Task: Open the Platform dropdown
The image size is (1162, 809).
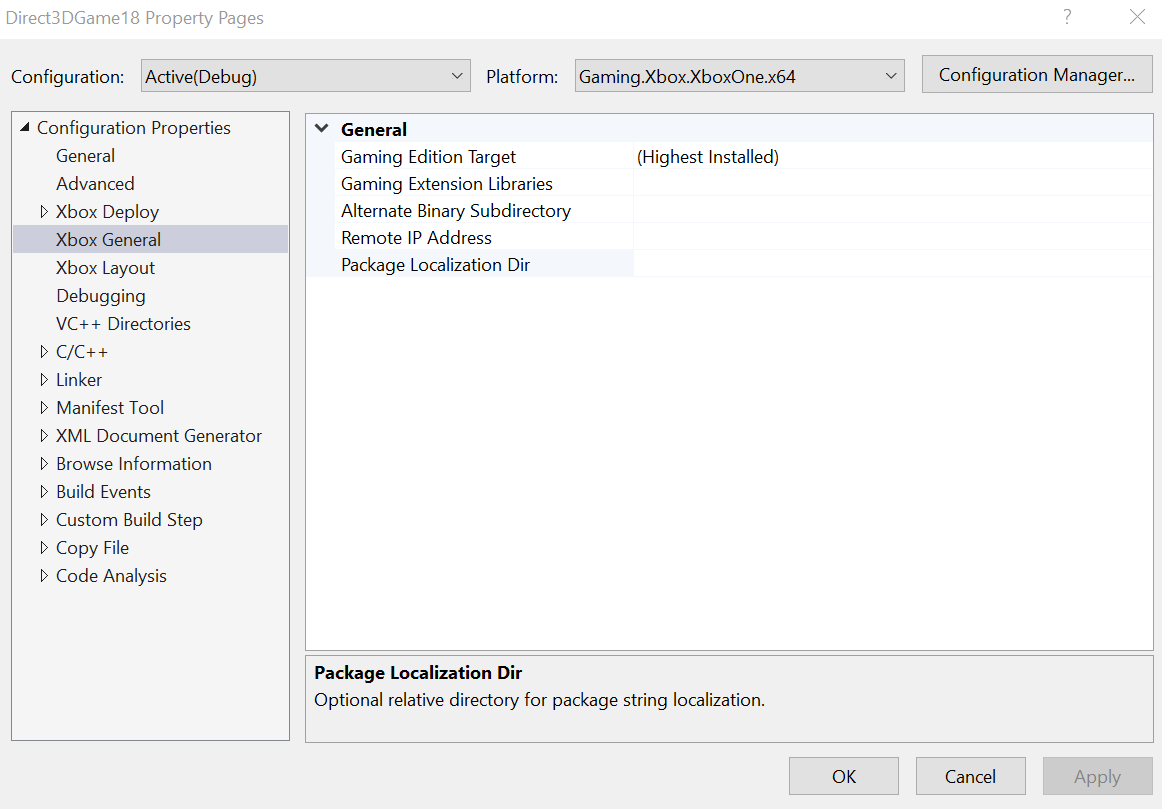Action: click(x=740, y=76)
